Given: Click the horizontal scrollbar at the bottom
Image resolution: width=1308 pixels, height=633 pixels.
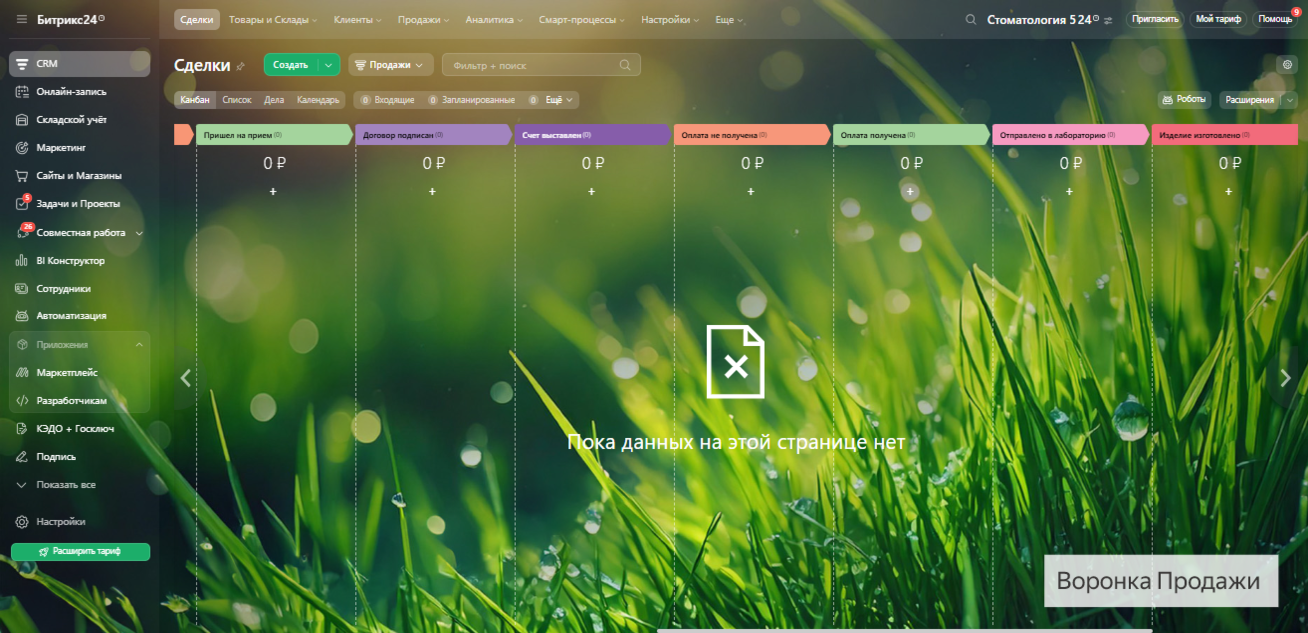Looking at the screenshot, I should 904,630.
